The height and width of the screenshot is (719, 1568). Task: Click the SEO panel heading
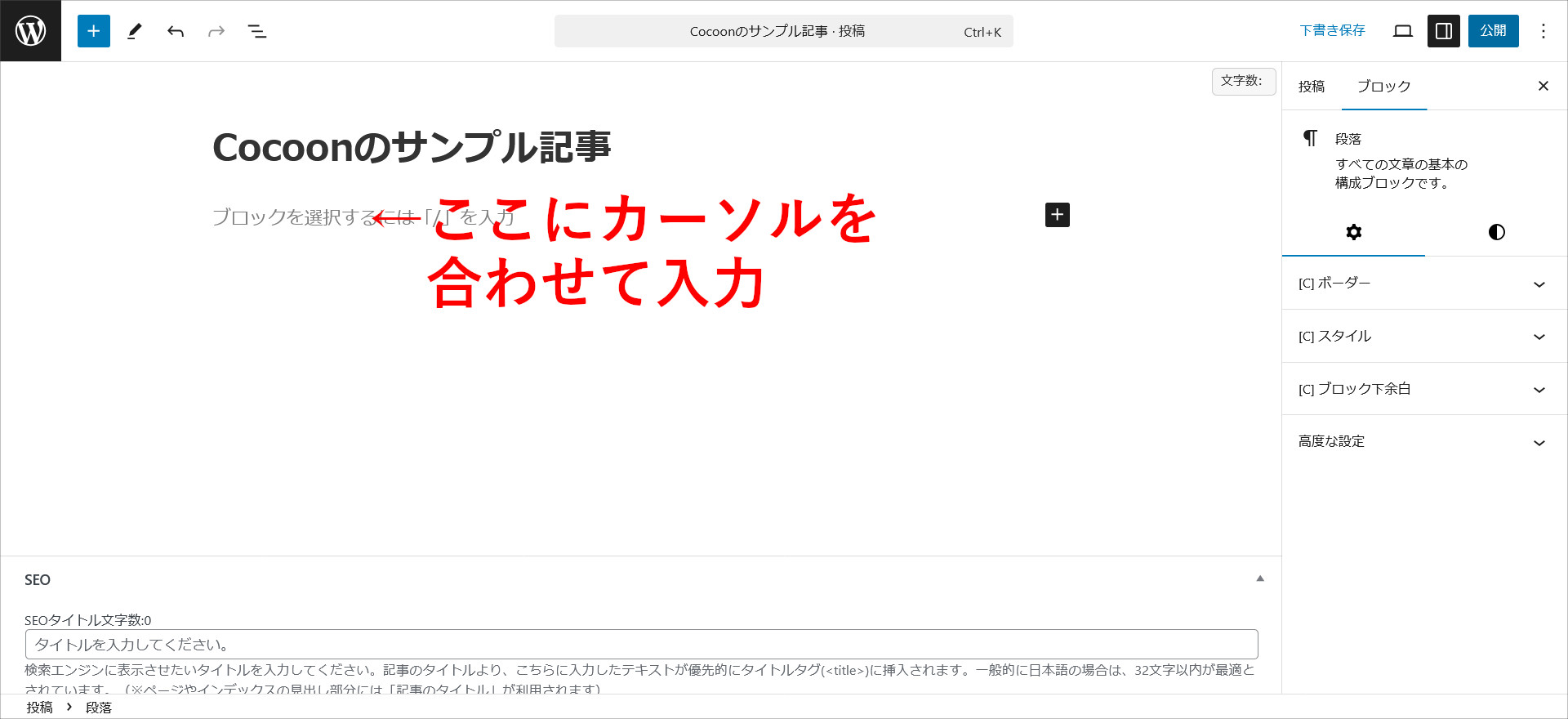point(38,580)
